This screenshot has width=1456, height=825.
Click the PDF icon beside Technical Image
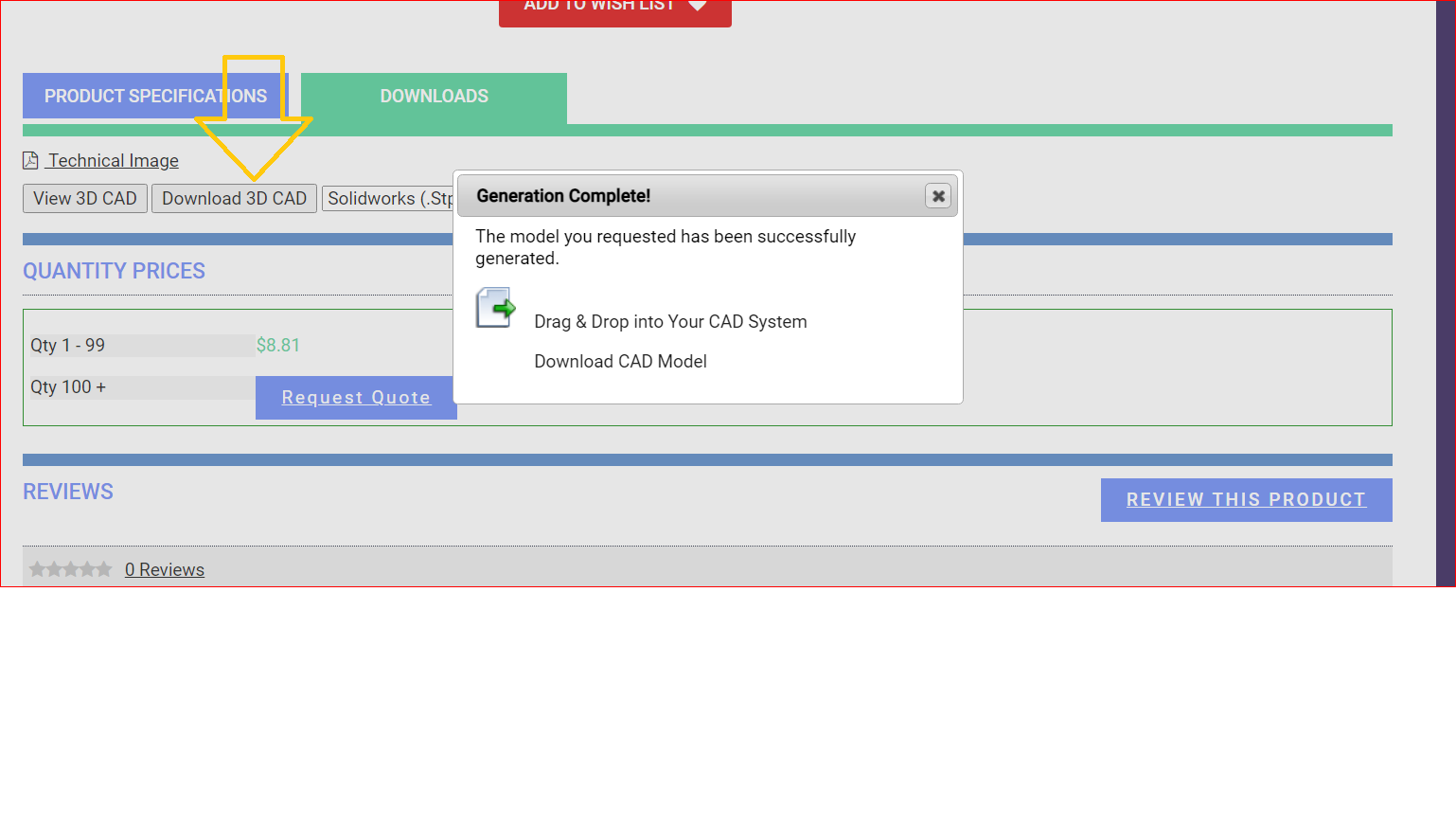30,161
